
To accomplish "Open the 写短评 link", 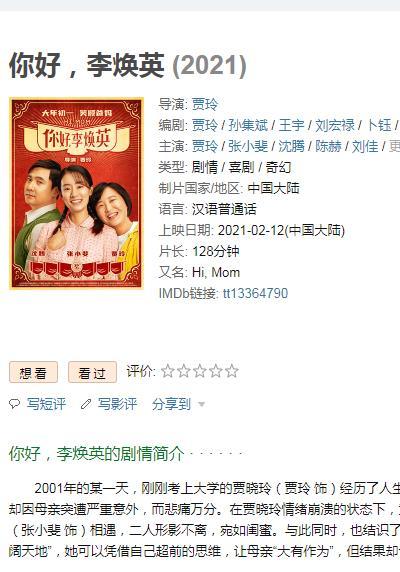I will click(46, 404).
